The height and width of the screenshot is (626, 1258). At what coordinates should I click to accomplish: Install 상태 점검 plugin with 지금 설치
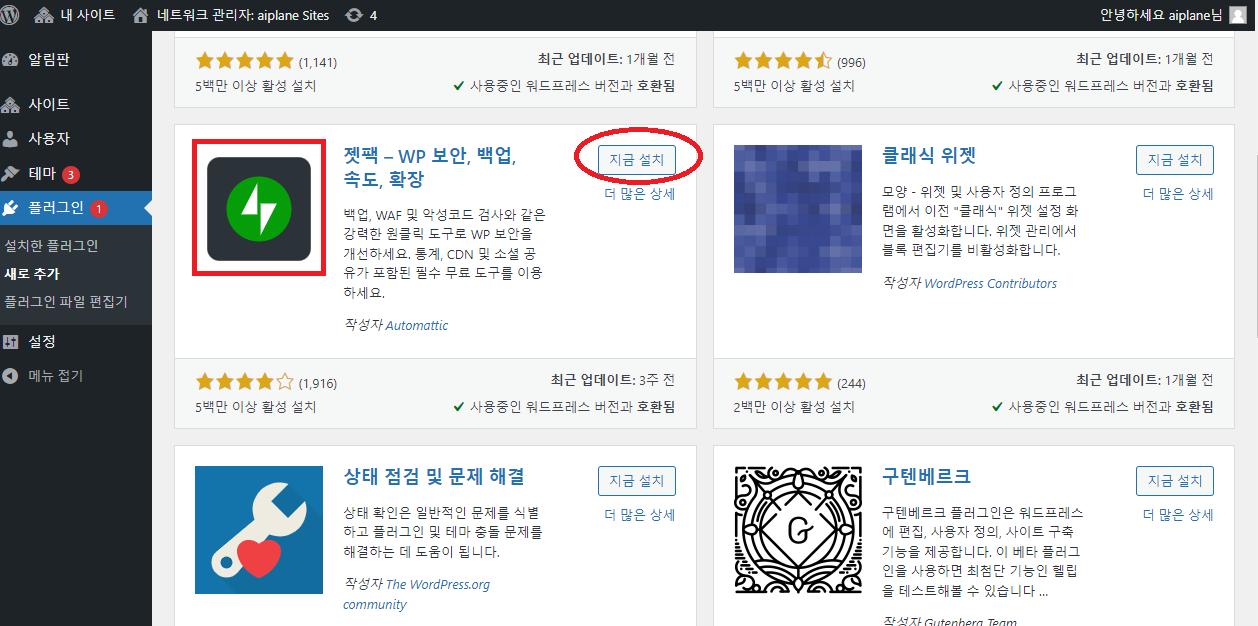click(637, 481)
